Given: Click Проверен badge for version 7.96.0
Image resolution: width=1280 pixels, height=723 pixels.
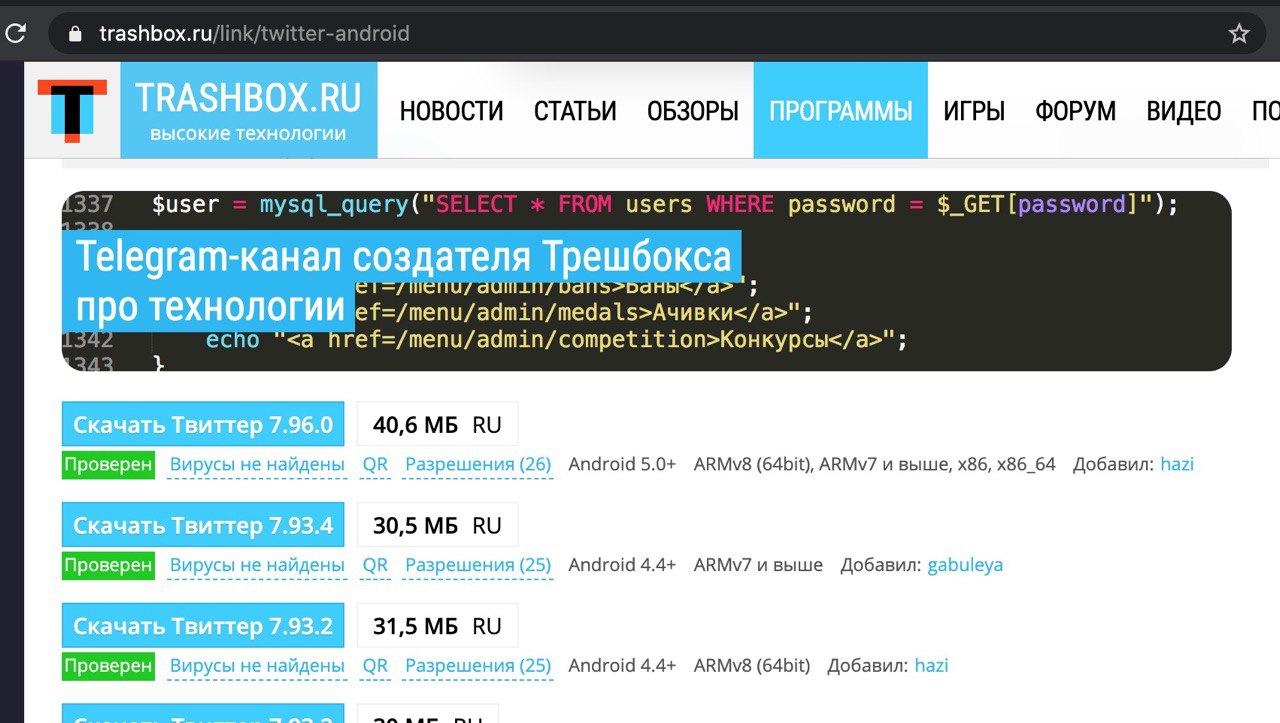Looking at the screenshot, I should point(108,464).
